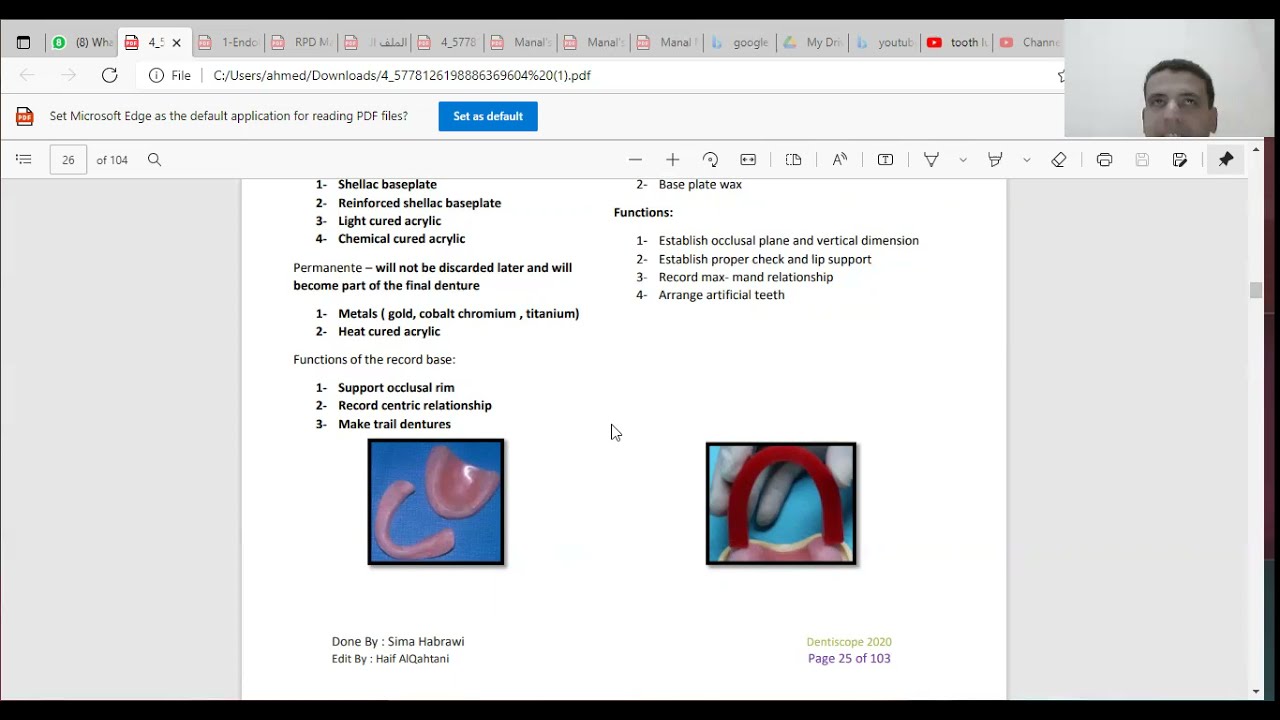Click the scrollbar down arrow
This screenshot has height=720, width=1280.
pos(1256,691)
